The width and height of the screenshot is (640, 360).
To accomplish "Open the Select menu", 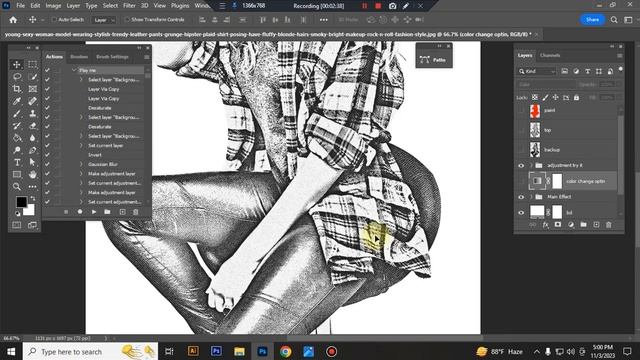I will tap(110, 6).
